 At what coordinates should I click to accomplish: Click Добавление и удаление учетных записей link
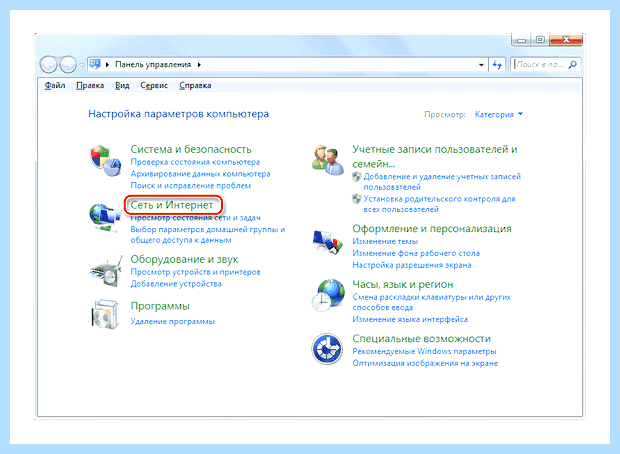click(442, 182)
